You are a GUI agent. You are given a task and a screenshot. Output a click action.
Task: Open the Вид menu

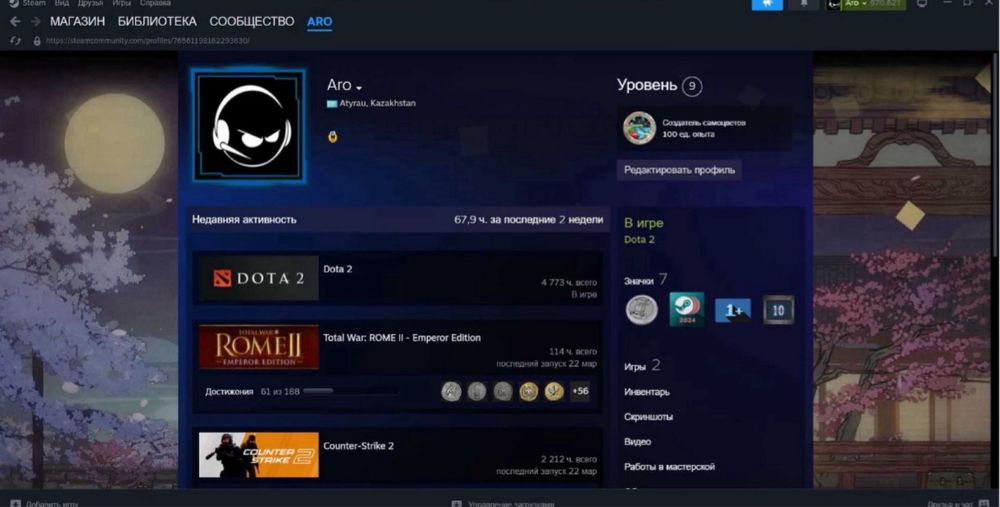(62, 3)
